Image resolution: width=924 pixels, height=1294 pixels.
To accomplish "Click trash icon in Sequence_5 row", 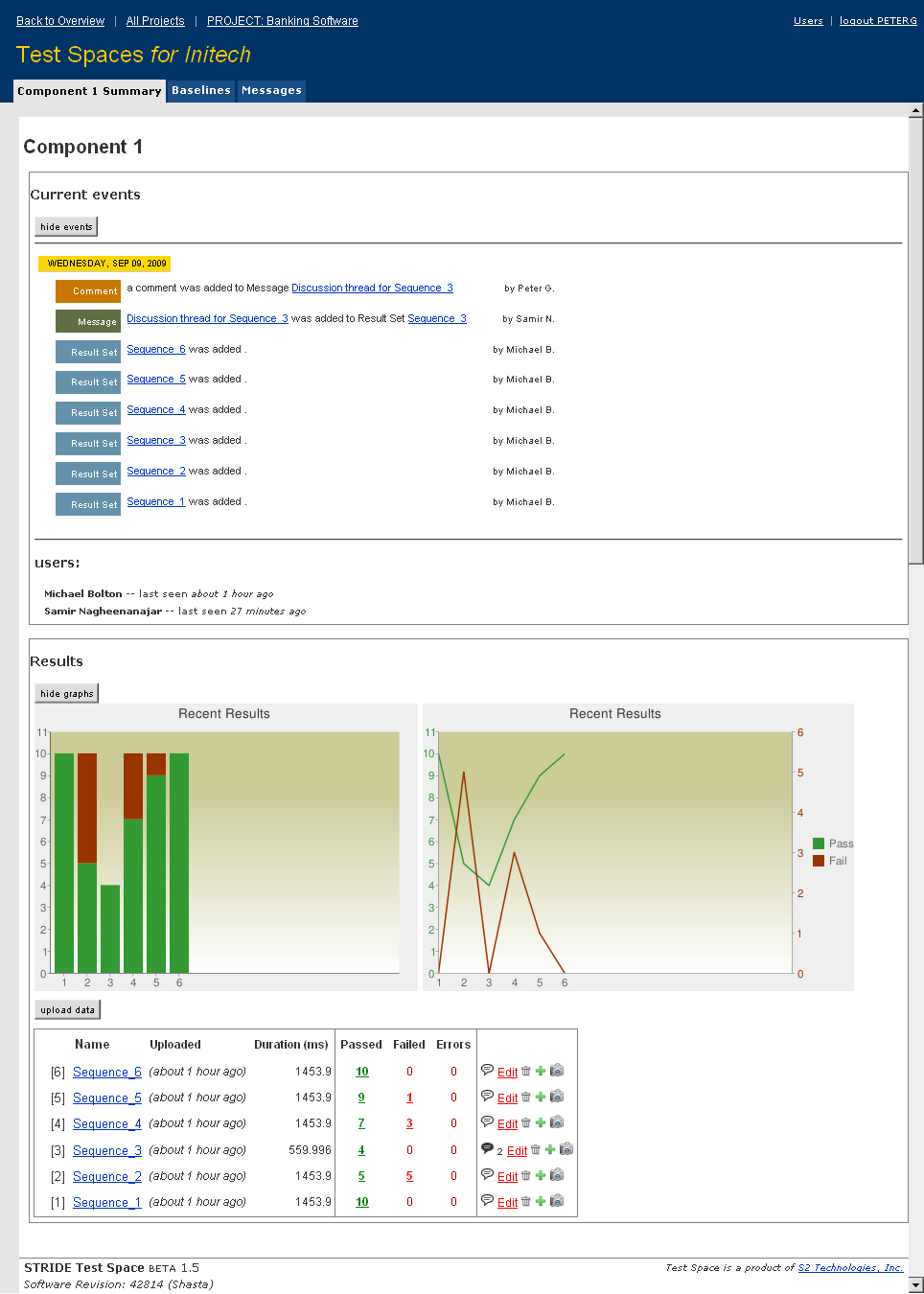I will click(x=525, y=1097).
